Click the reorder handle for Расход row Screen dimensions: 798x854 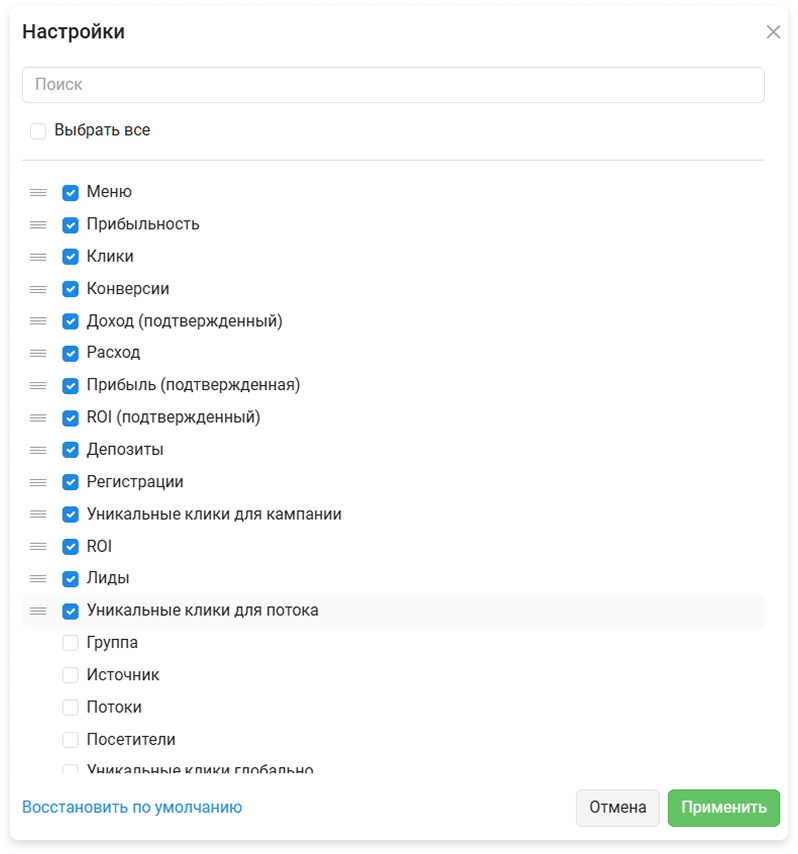coord(38,353)
